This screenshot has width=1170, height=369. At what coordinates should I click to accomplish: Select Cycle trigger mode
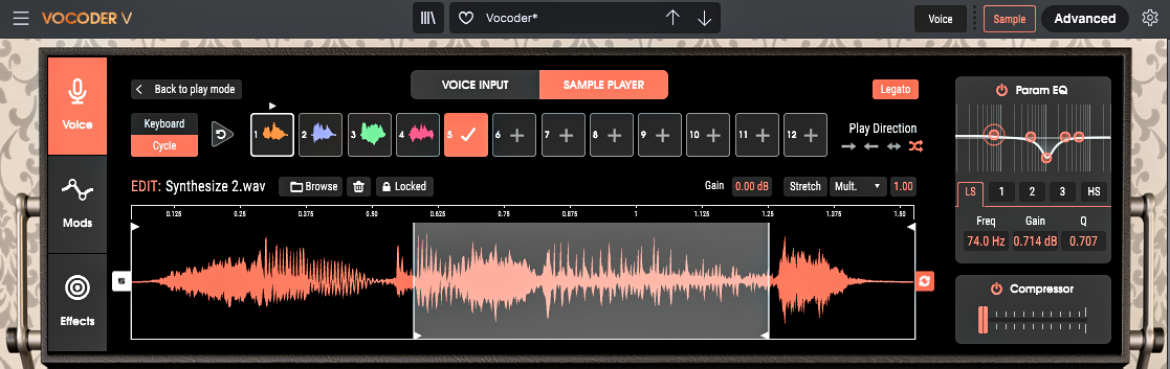pos(164,146)
